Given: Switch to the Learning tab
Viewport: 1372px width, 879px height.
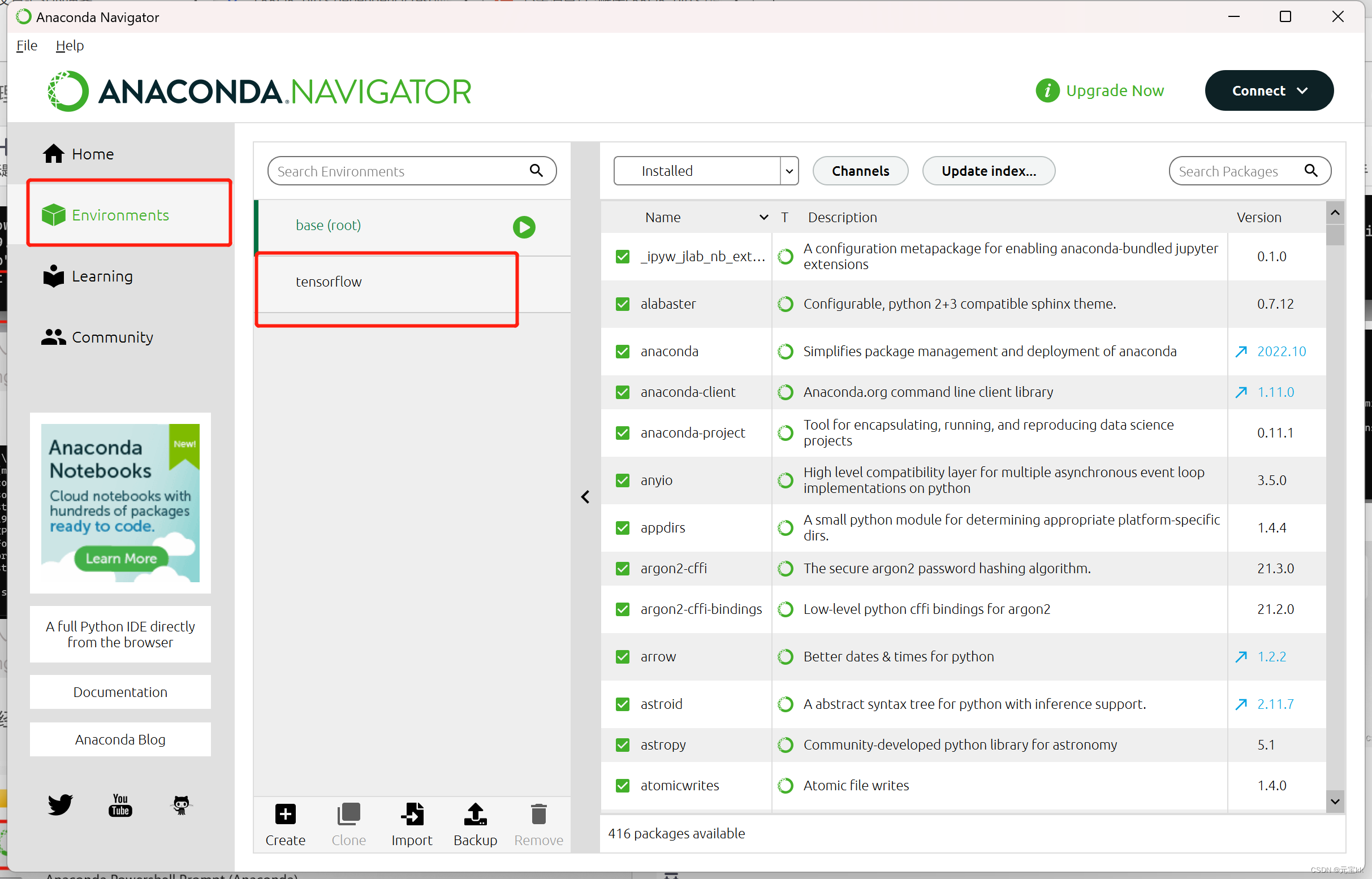Looking at the screenshot, I should (x=102, y=276).
